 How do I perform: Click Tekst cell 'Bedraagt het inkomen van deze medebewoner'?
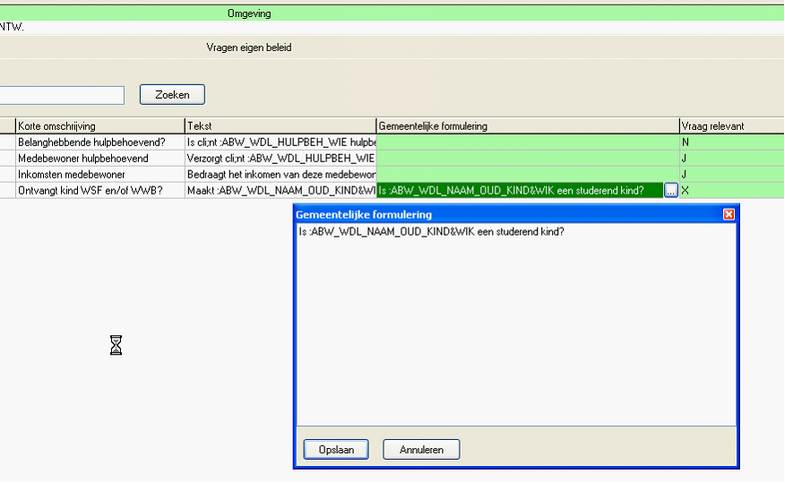280,174
